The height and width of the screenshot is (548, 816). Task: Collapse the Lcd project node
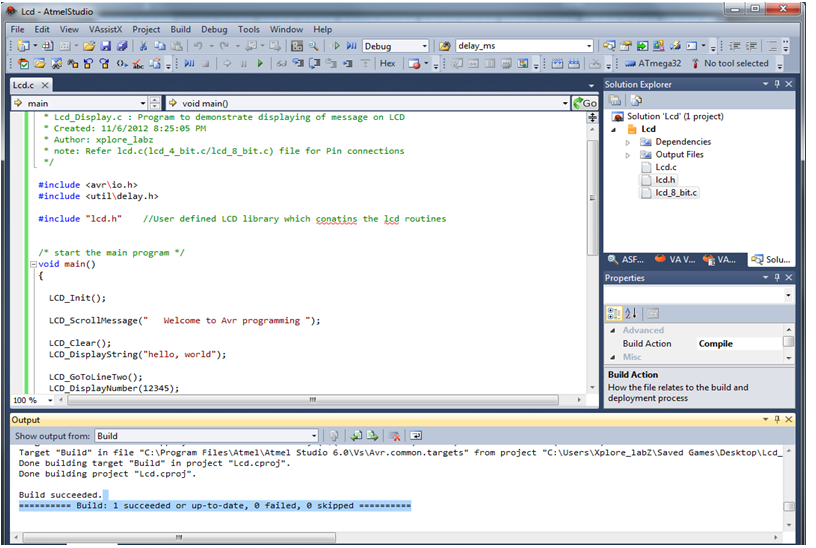[615, 130]
